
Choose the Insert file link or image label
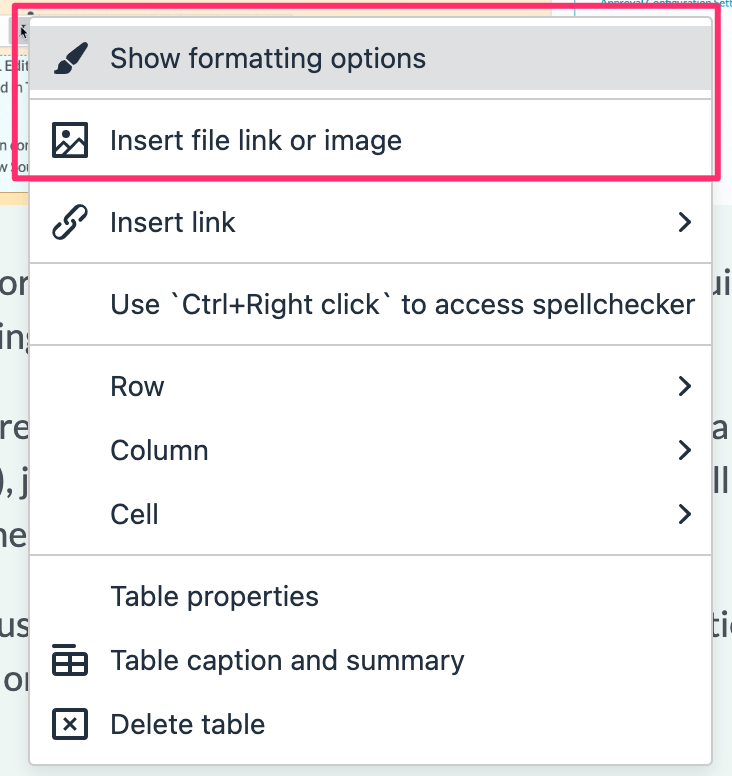(256, 140)
